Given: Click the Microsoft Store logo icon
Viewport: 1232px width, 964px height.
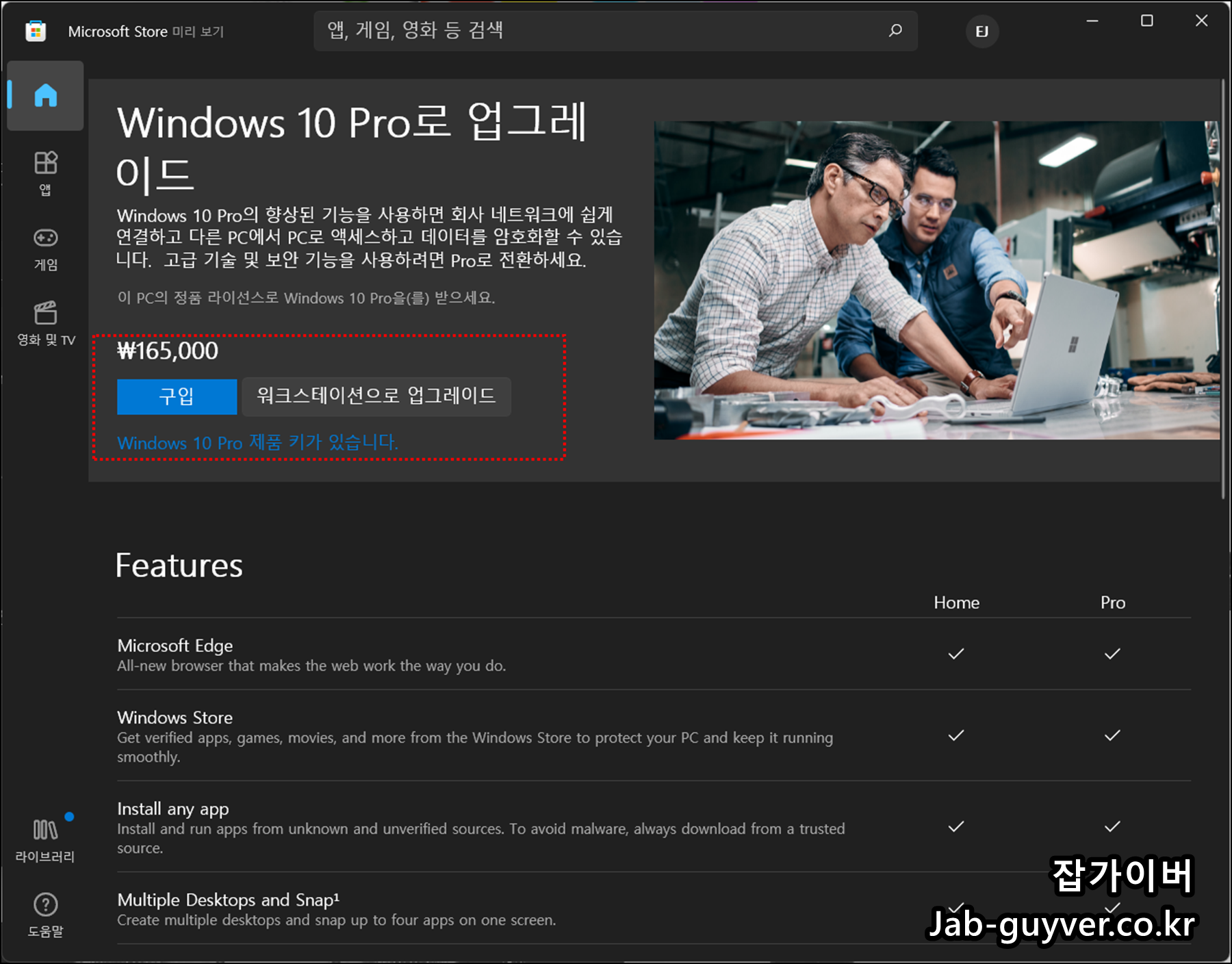Looking at the screenshot, I should [36, 31].
